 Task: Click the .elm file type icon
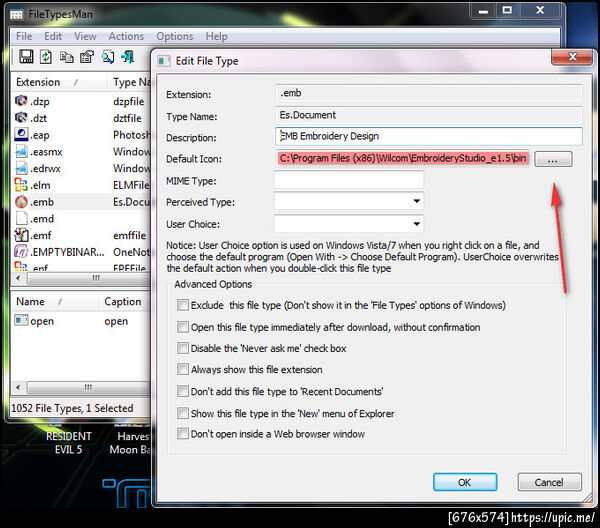[21, 185]
